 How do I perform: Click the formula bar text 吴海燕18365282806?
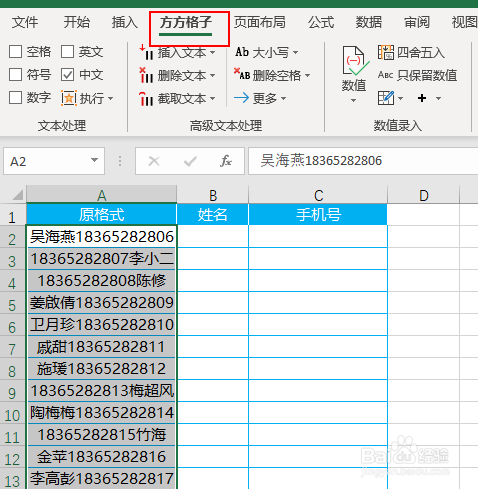point(321,161)
